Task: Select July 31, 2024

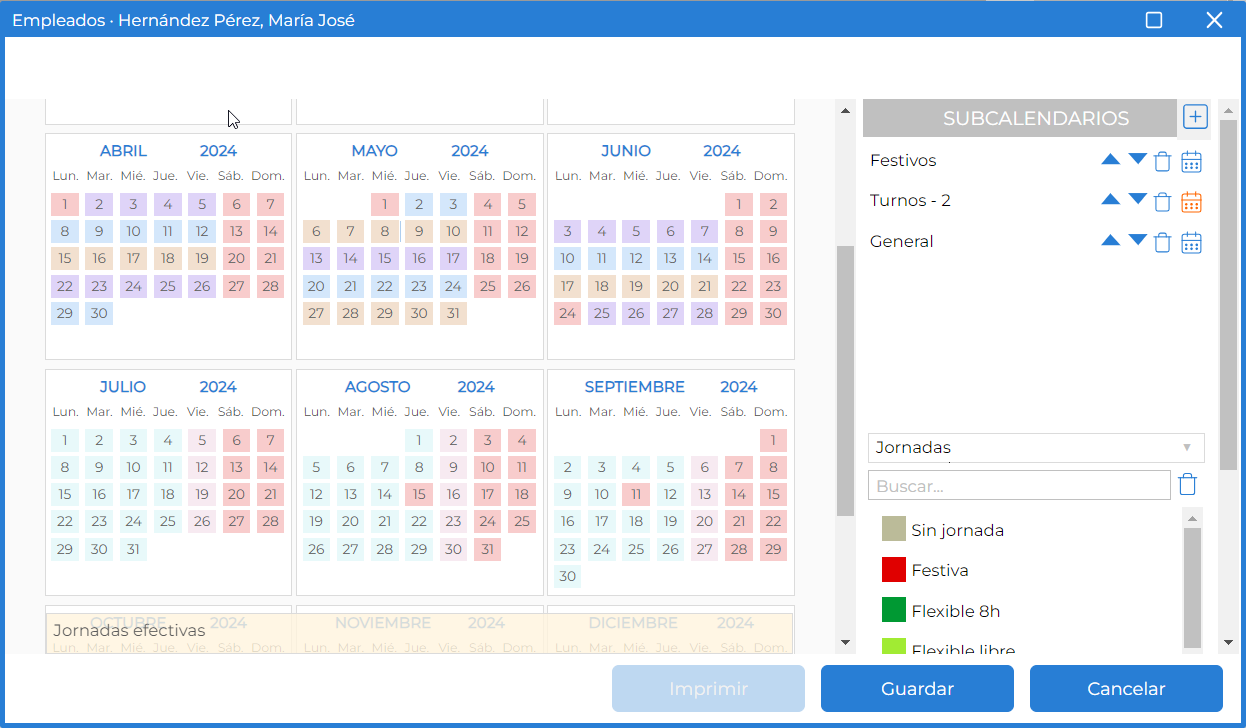Action: click(x=133, y=549)
